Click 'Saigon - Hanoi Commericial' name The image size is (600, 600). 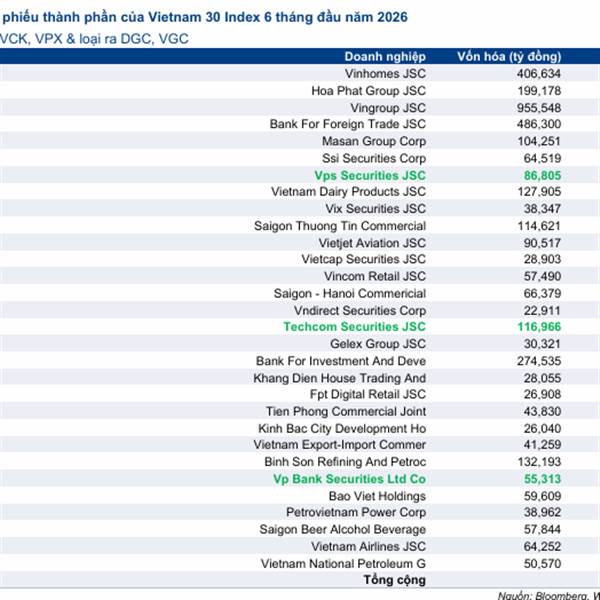coord(350,293)
